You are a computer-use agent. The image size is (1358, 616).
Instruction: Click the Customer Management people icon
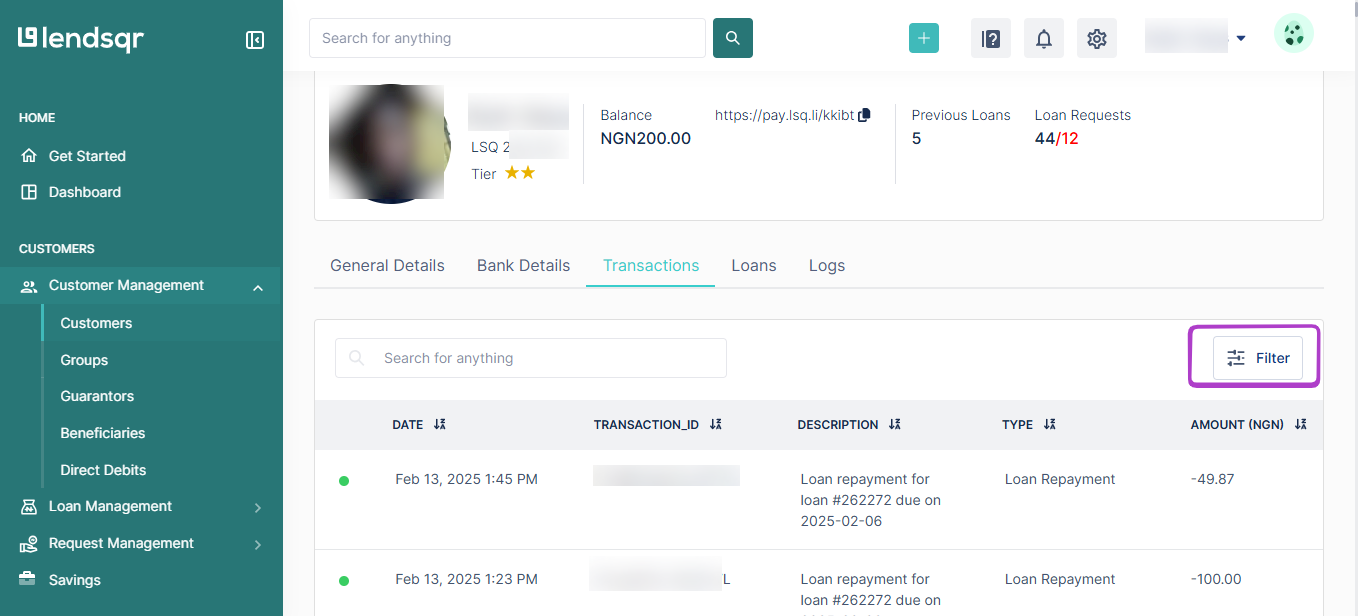coord(29,286)
